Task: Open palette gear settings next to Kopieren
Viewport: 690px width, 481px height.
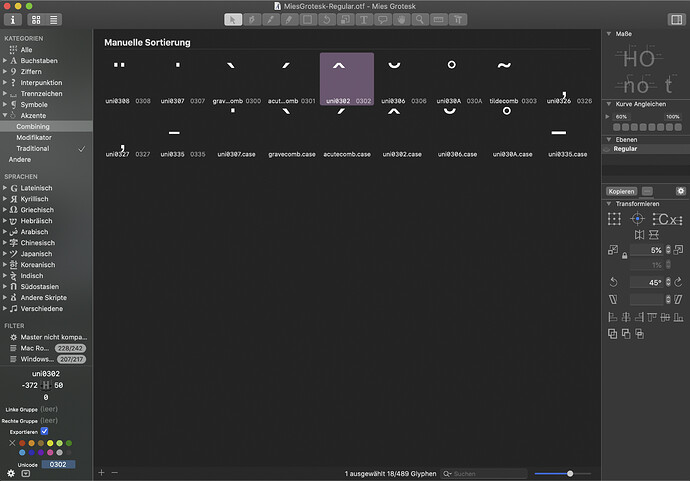Action: (x=681, y=191)
